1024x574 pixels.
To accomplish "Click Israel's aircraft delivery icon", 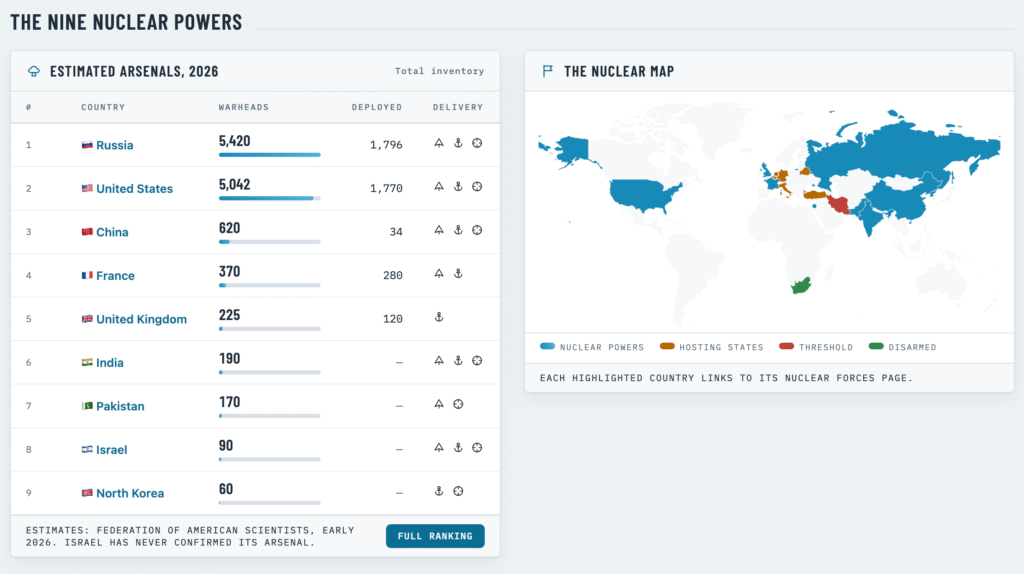I will (x=439, y=448).
